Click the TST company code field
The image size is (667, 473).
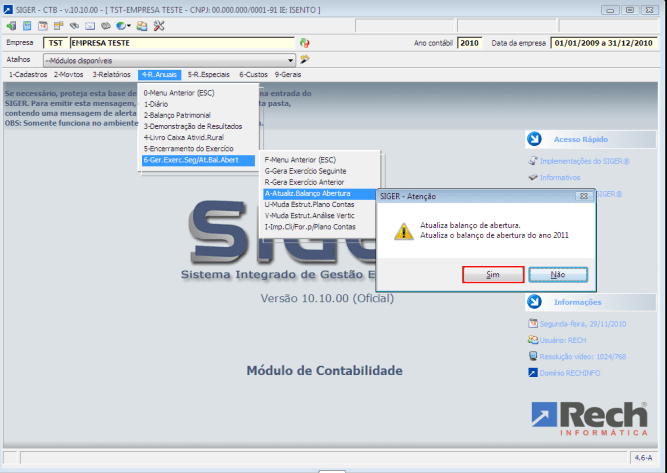pyautogui.click(x=55, y=43)
